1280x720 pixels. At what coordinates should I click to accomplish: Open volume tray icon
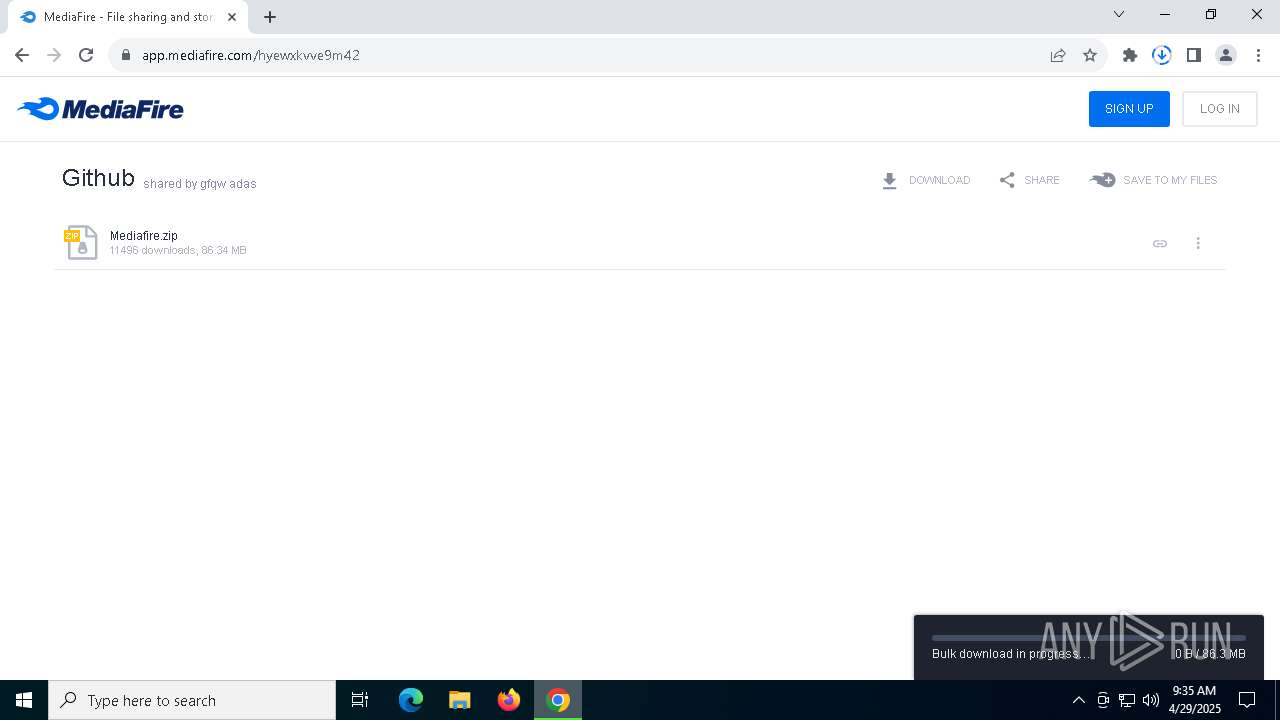click(1150, 700)
